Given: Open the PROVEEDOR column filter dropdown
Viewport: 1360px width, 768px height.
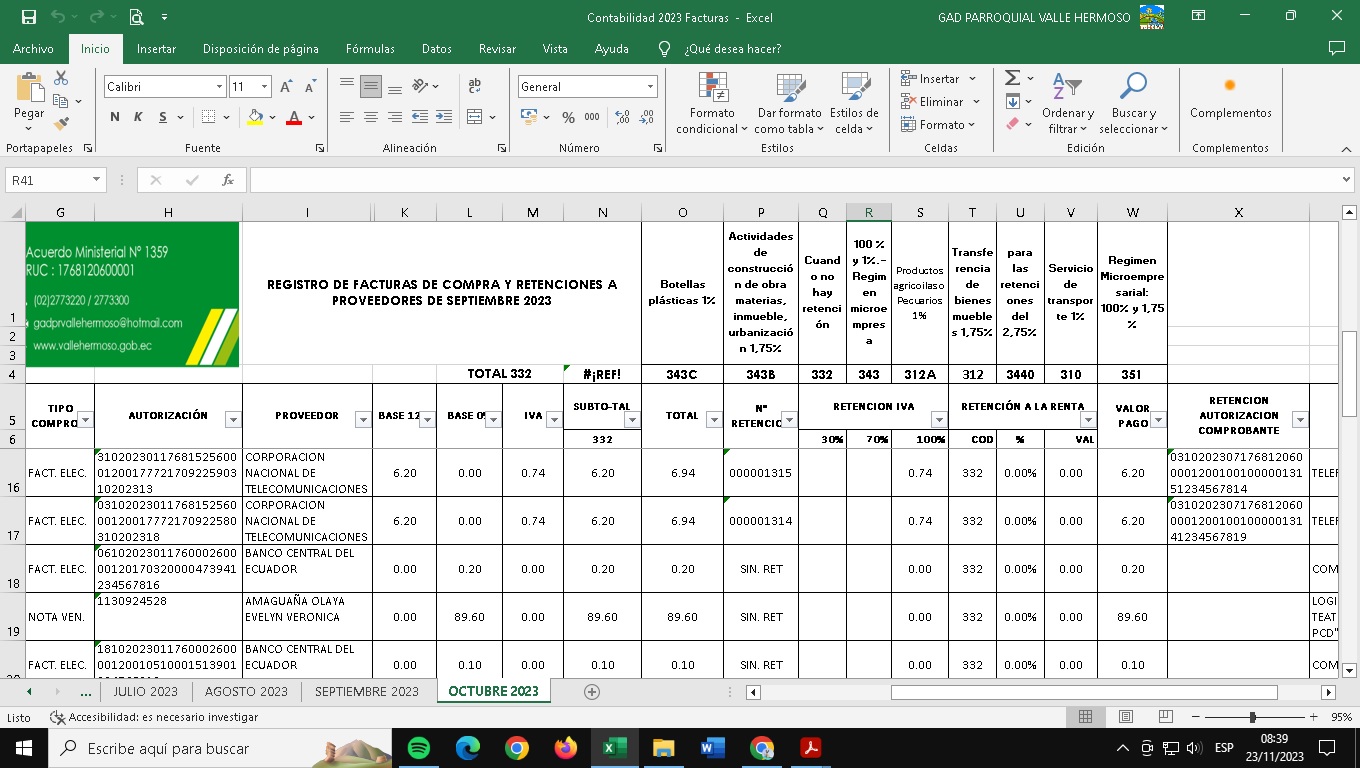Looking at the screenshot, I should [363, 420].
